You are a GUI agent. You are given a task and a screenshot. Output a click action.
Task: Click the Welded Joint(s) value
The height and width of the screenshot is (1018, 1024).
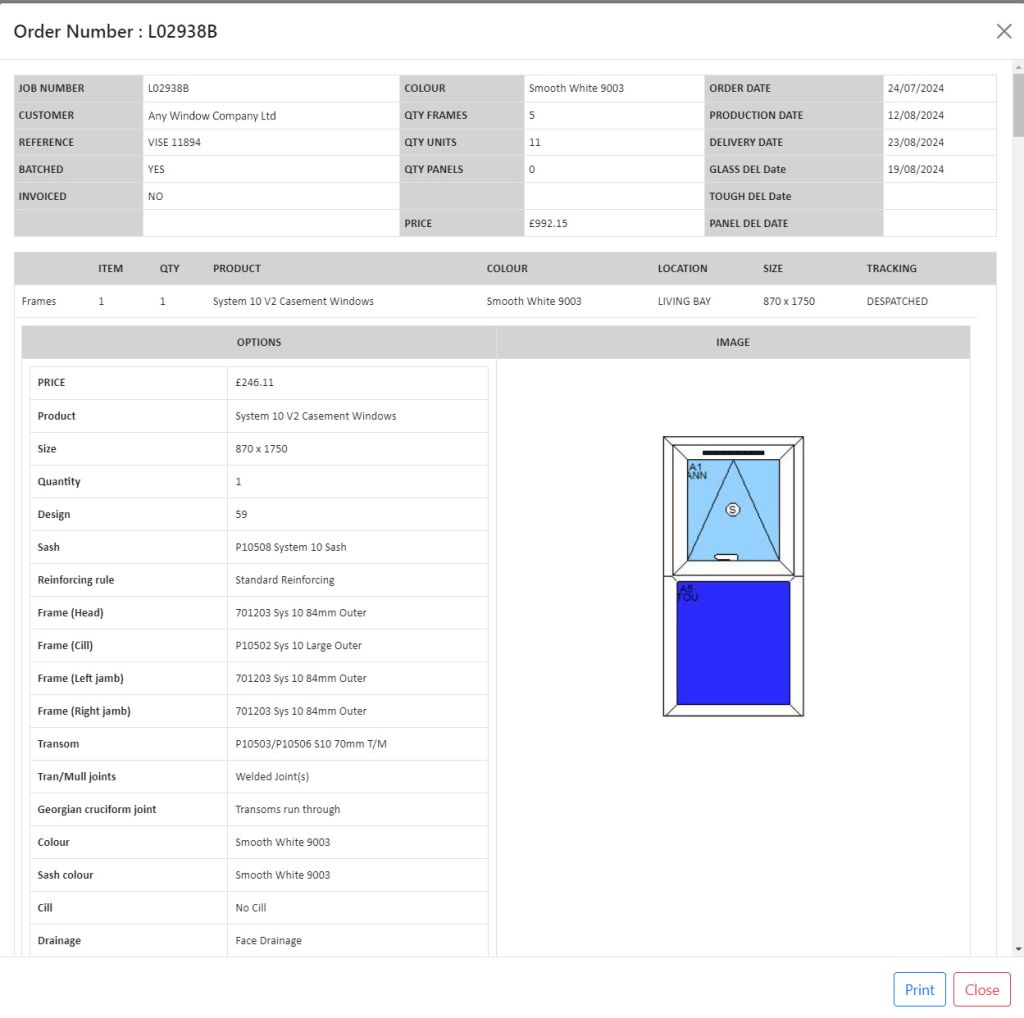(x=272, y=776)
